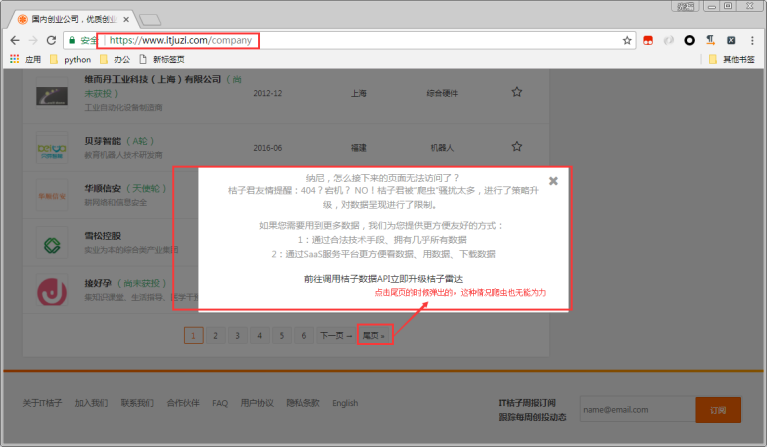Switch site language to English
The height and width of the screenshot is (448, 767).
point(345,403)
